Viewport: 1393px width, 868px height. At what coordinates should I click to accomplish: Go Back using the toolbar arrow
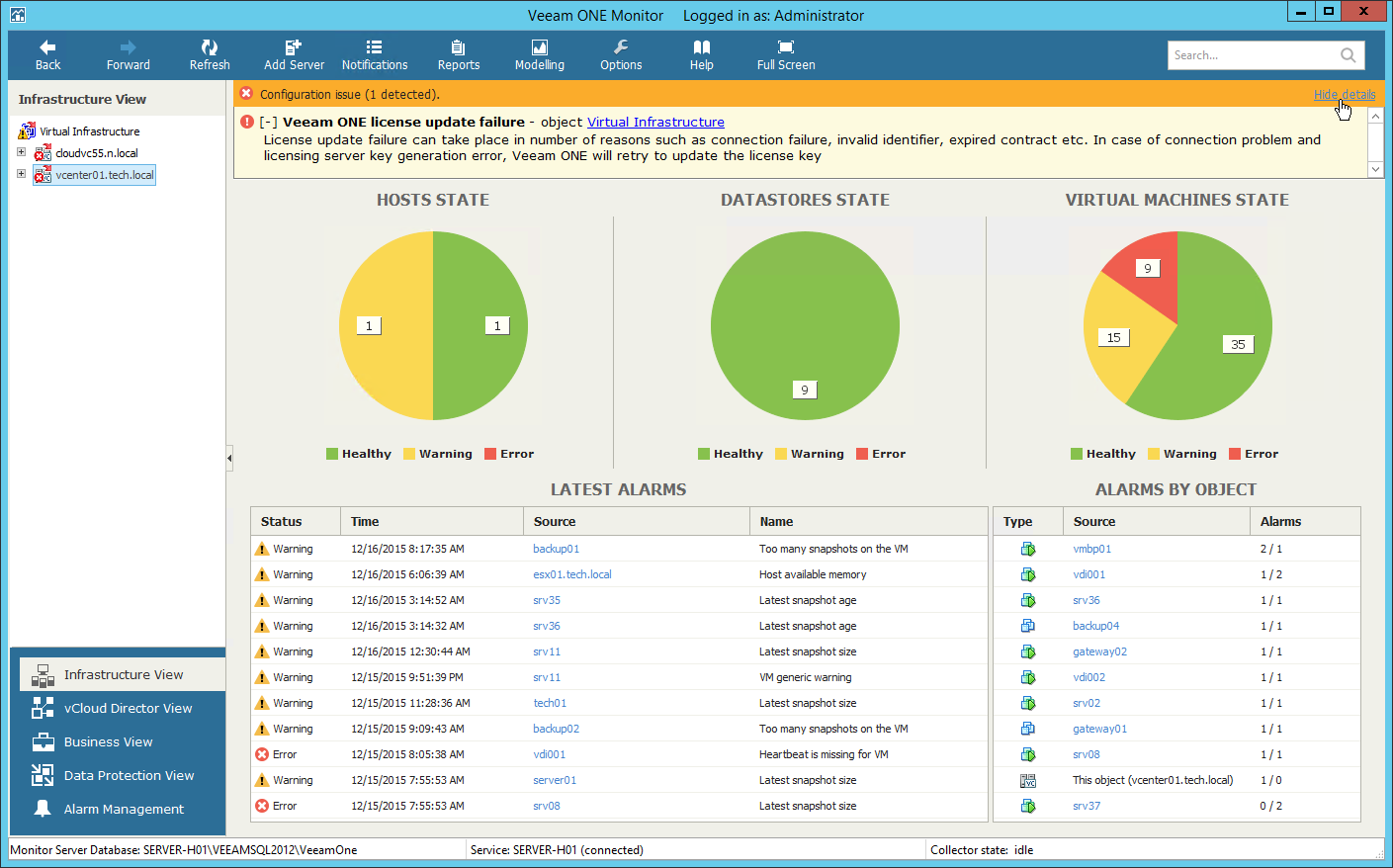point(47,55)
